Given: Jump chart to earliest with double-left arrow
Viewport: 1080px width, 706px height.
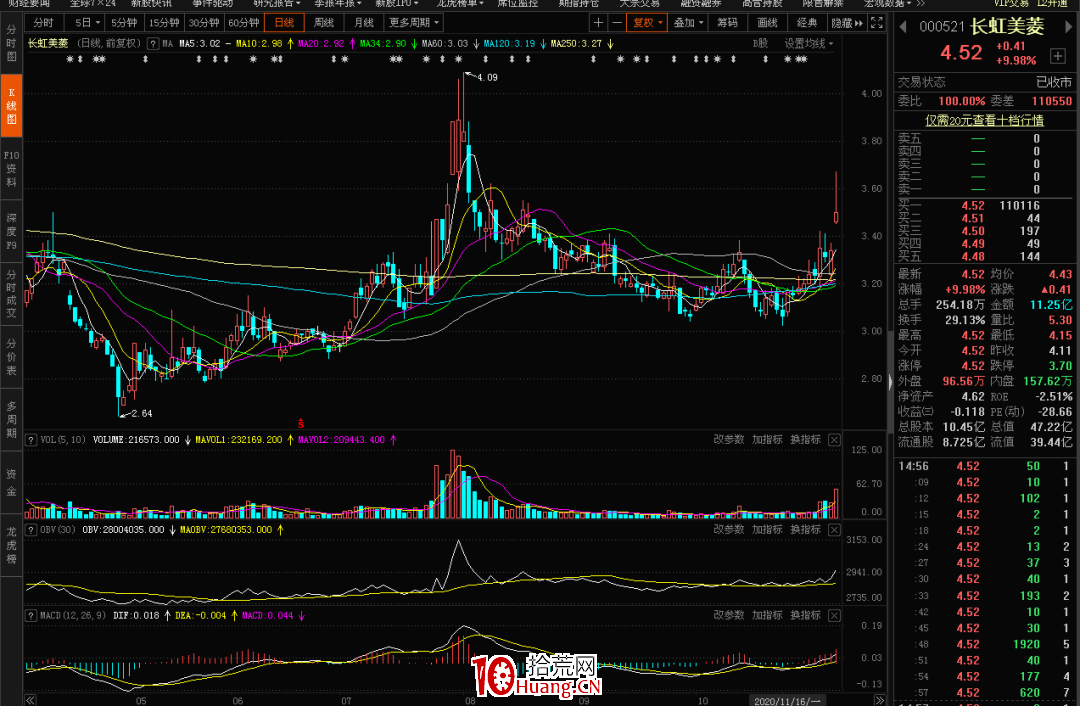Looking at the screenshot, I should click(x=30, y=700).
